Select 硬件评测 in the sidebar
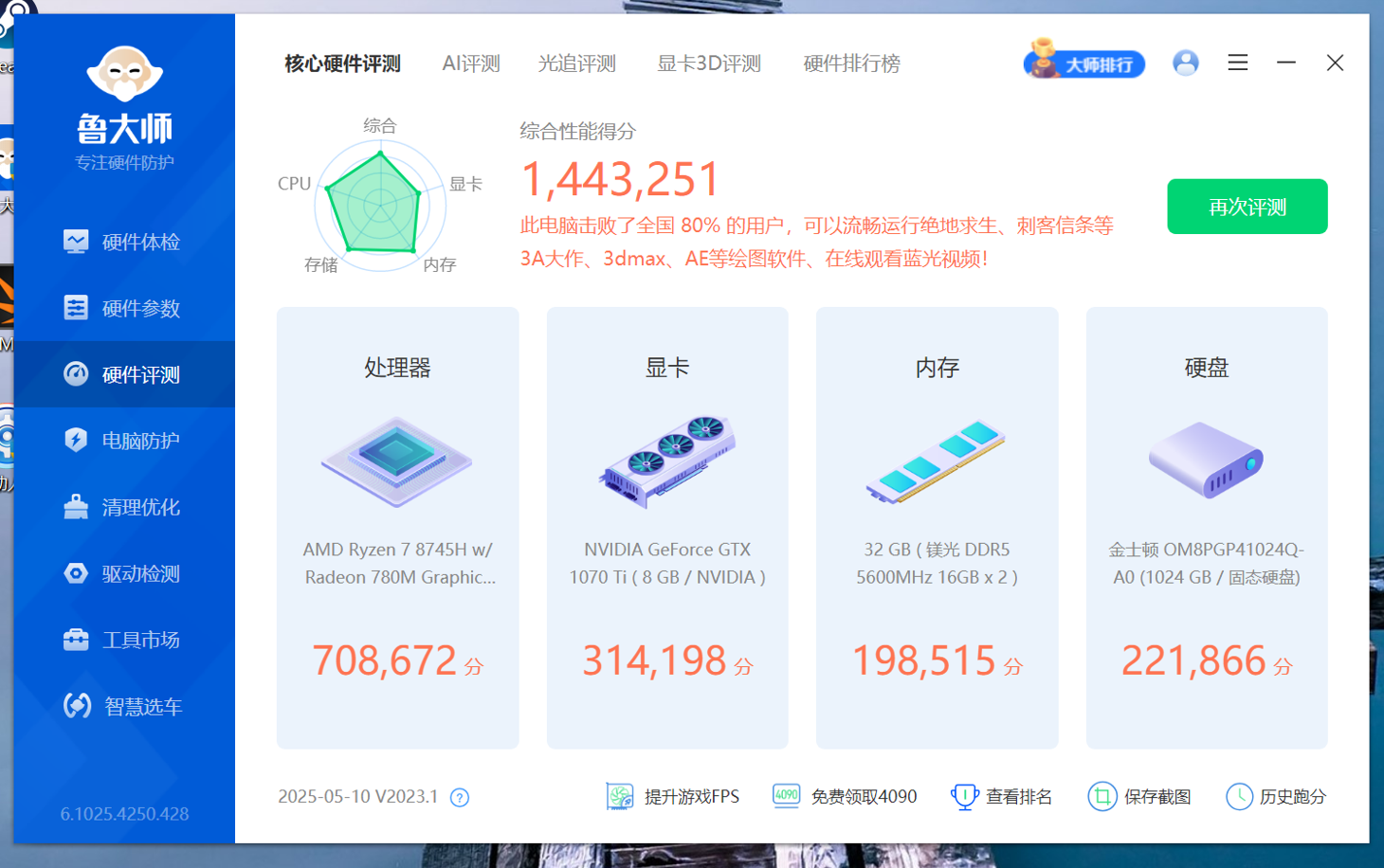The height and width of the screenshot is (868, 1384). [124, 374]
